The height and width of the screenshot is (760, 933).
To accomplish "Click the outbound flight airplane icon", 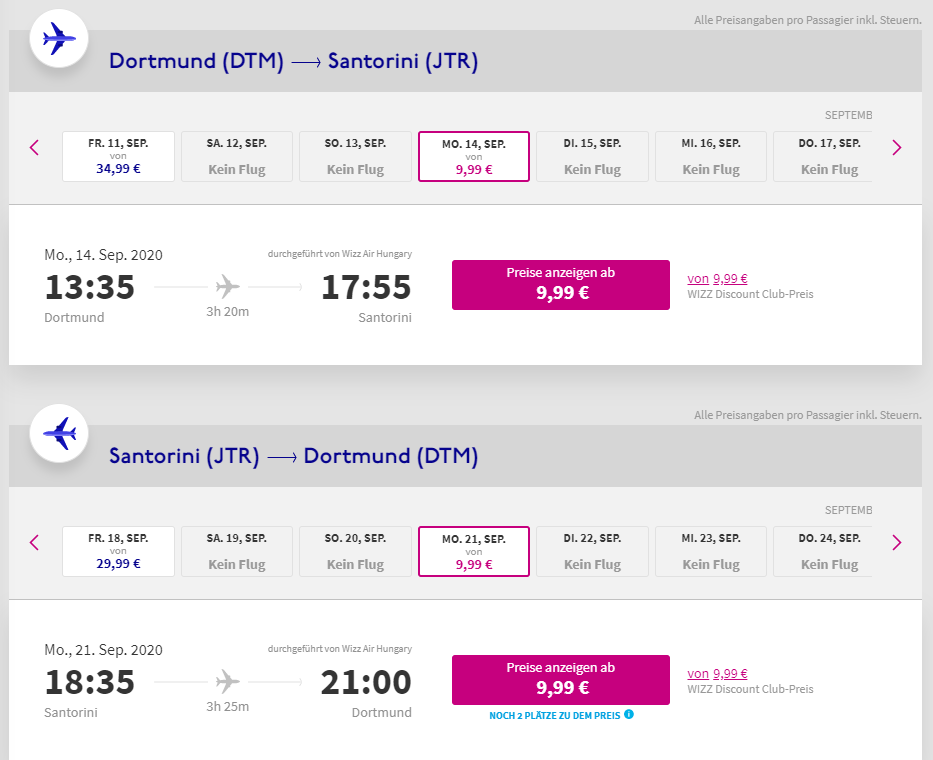I will [59, 39].
